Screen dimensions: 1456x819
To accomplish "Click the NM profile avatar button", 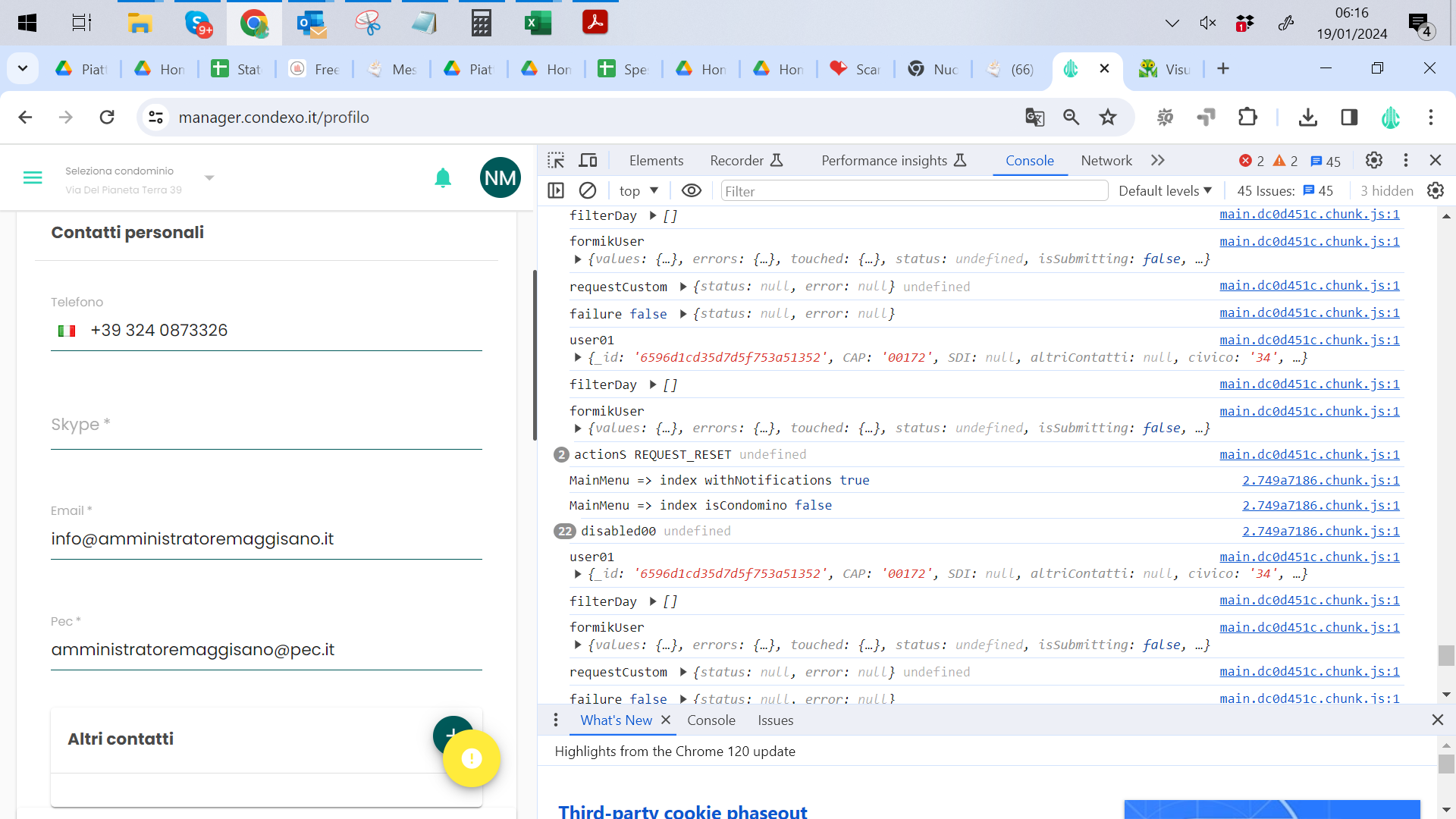I will [500, 178].
